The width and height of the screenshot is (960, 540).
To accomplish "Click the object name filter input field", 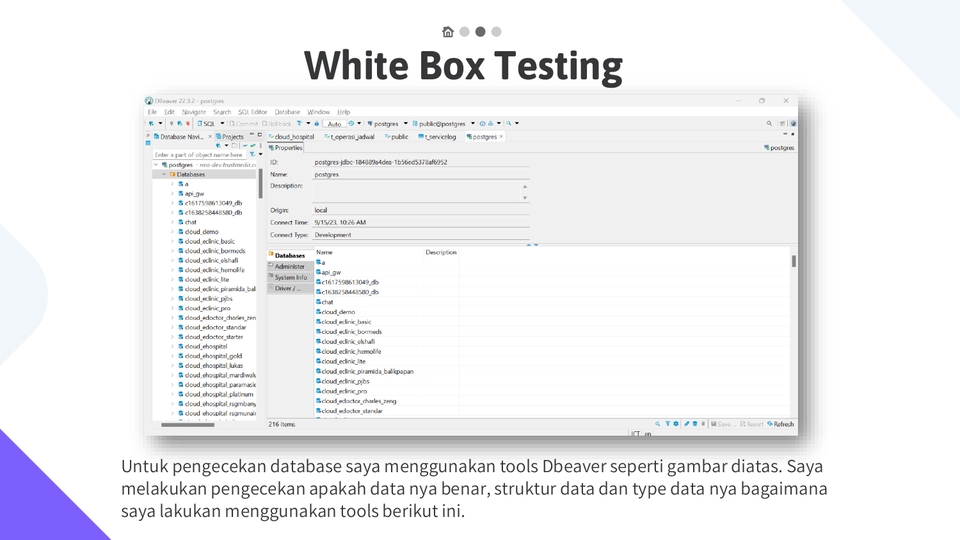I will pyautogui.click(x=198, y=155).
